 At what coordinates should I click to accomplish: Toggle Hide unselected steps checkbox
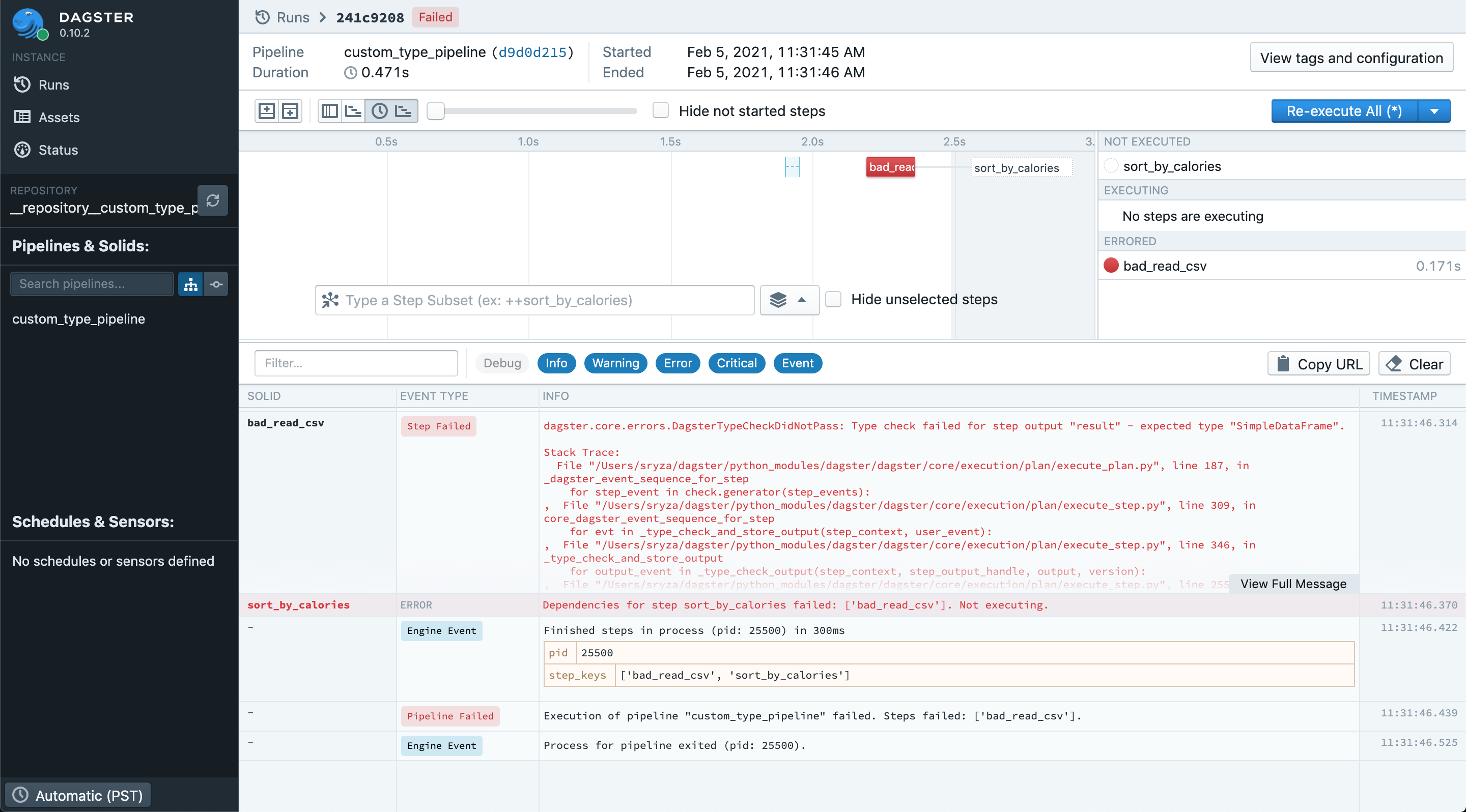pos(833,299)
